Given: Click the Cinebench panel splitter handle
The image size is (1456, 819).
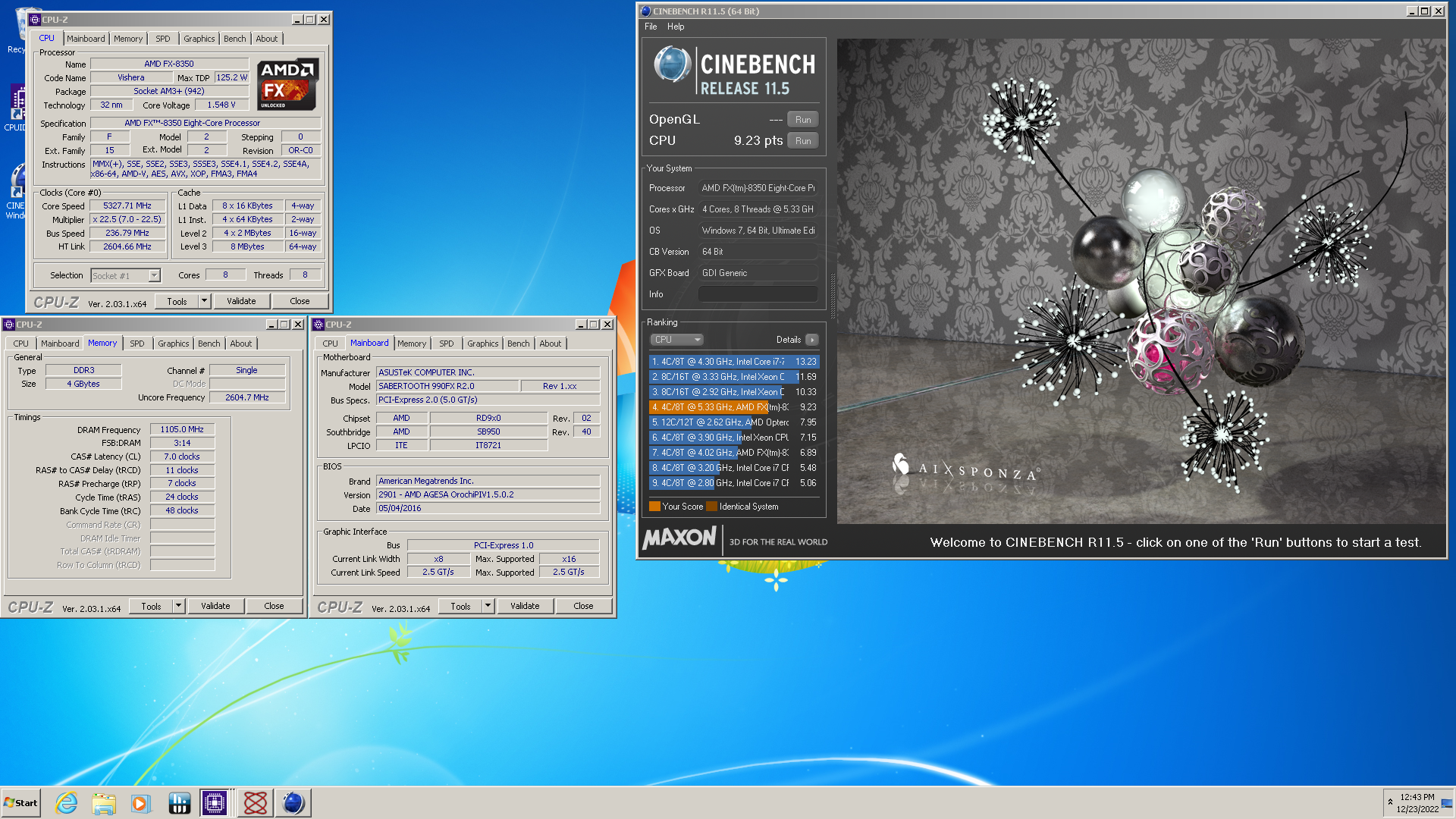Looking at the screenshot, I should click(x=833, y=296).
